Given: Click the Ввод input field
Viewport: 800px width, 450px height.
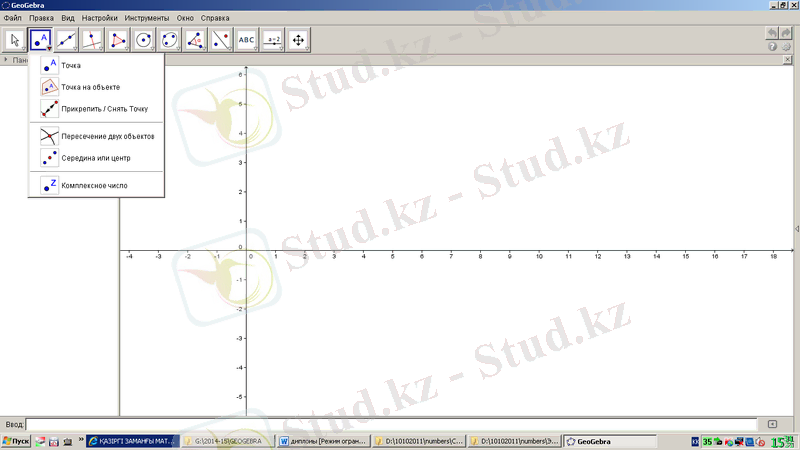Looking at the screenshot, I should [391, 424].
